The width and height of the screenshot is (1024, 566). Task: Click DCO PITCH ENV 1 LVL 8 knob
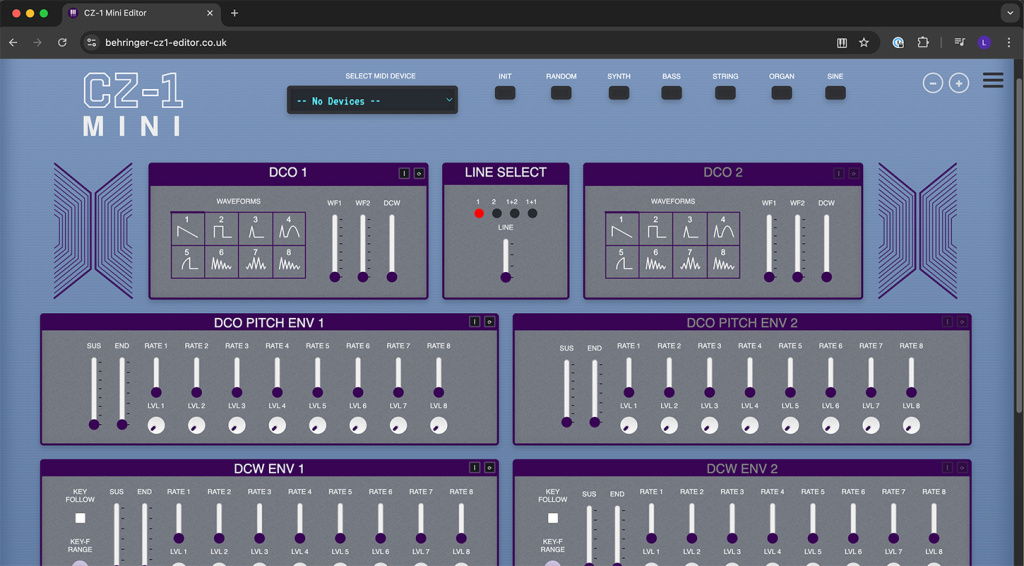point(439,426)
